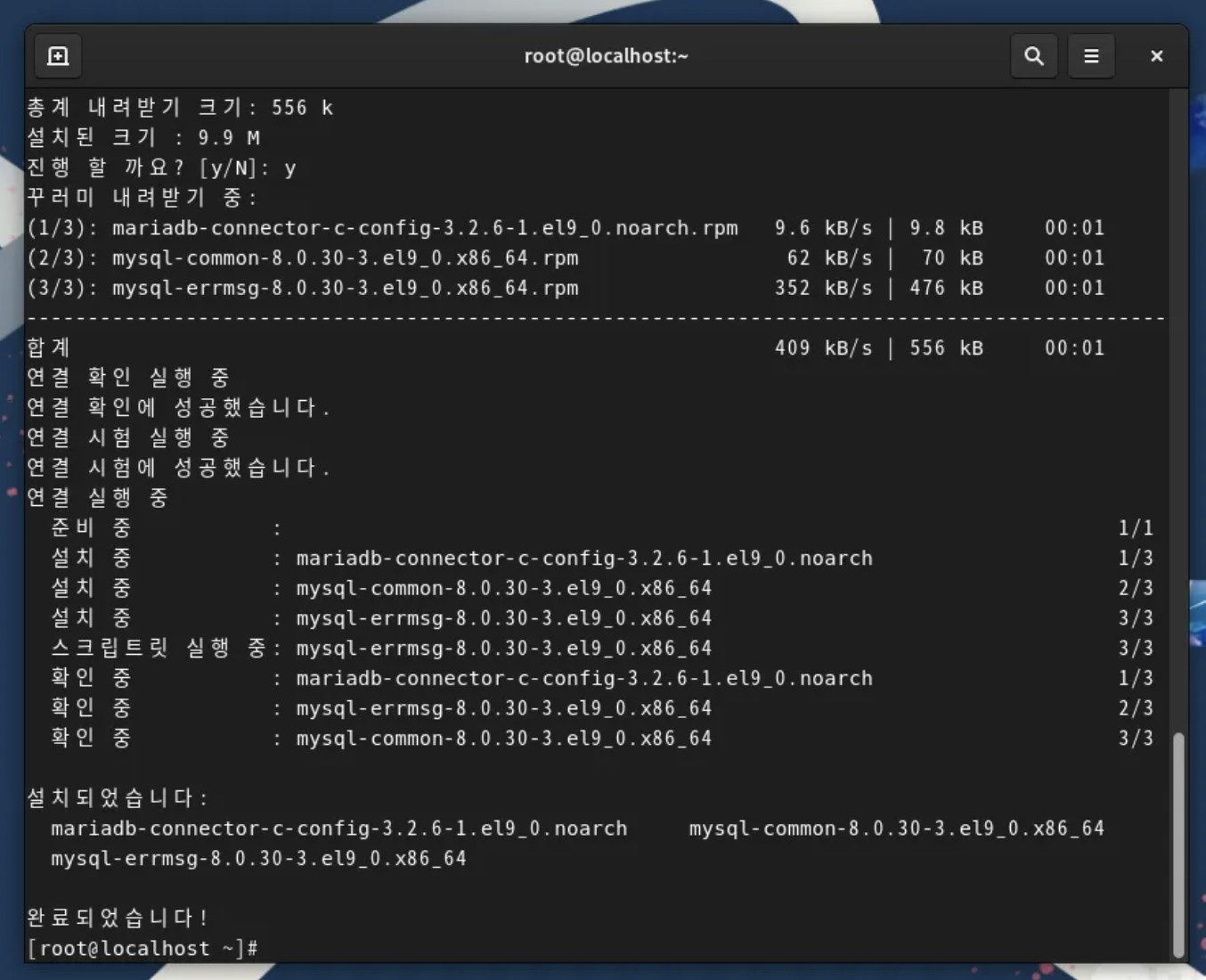This screenshot has height=980, width=1206.
Task: Click the '설치 중' mysql-errmsg row
Action: point(602,618)
